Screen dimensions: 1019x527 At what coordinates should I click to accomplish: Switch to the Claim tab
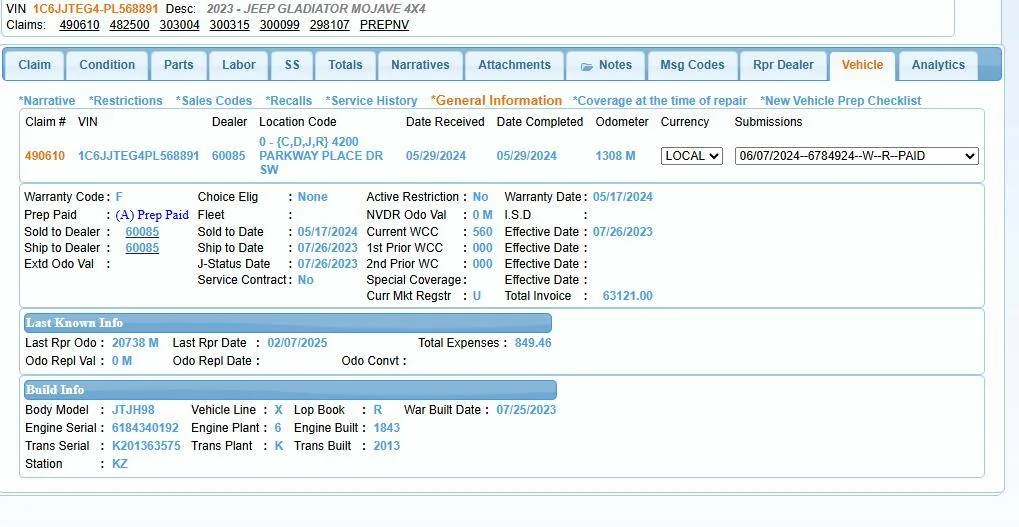(x=34, y=66)
